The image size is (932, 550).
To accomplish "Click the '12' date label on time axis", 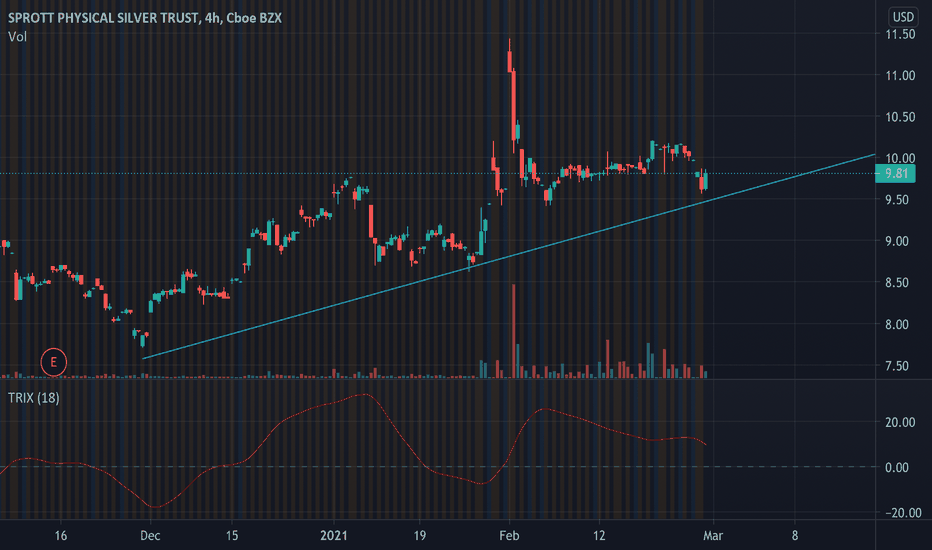I will coord(599,536).
